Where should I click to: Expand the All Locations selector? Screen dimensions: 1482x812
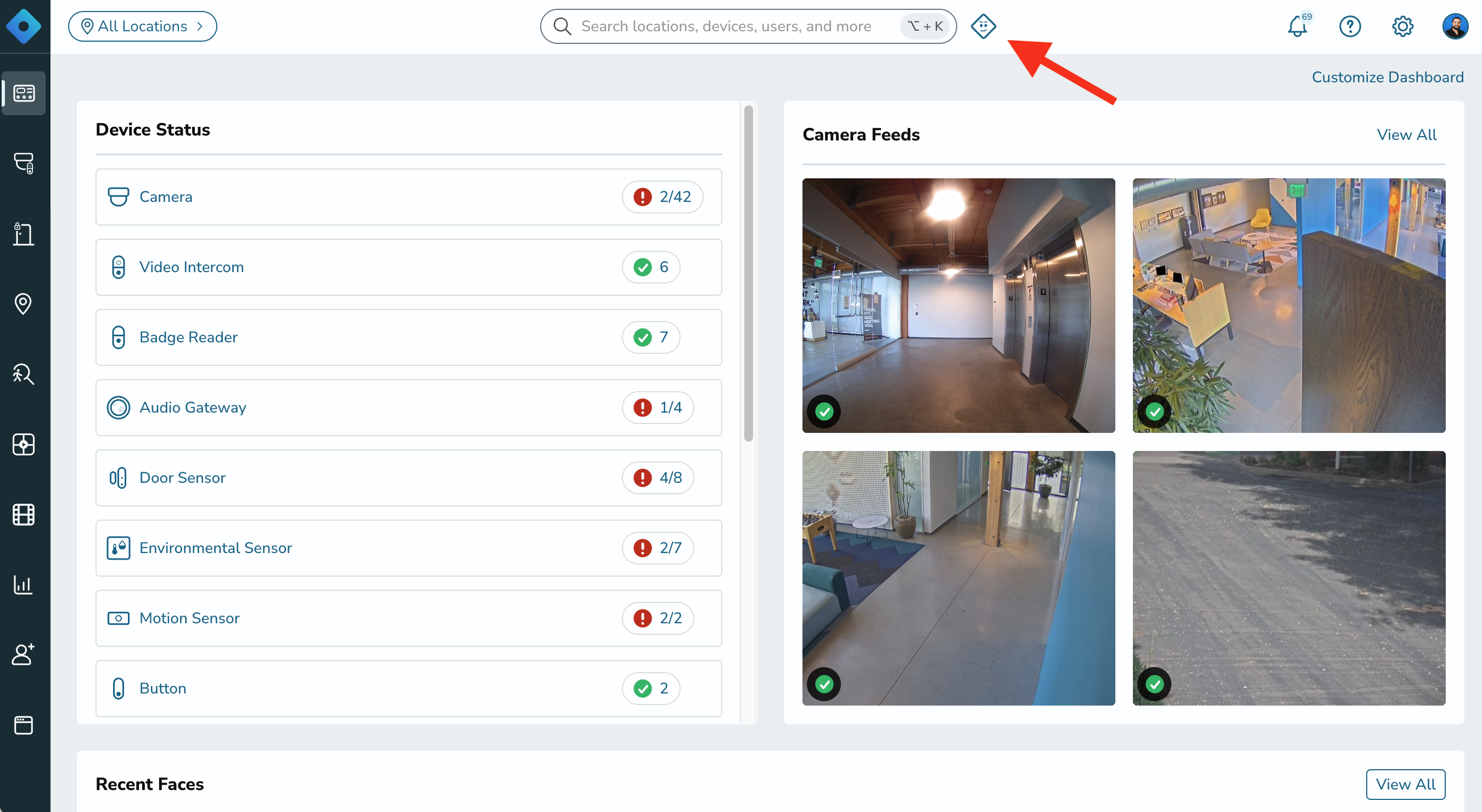(142, 26)
